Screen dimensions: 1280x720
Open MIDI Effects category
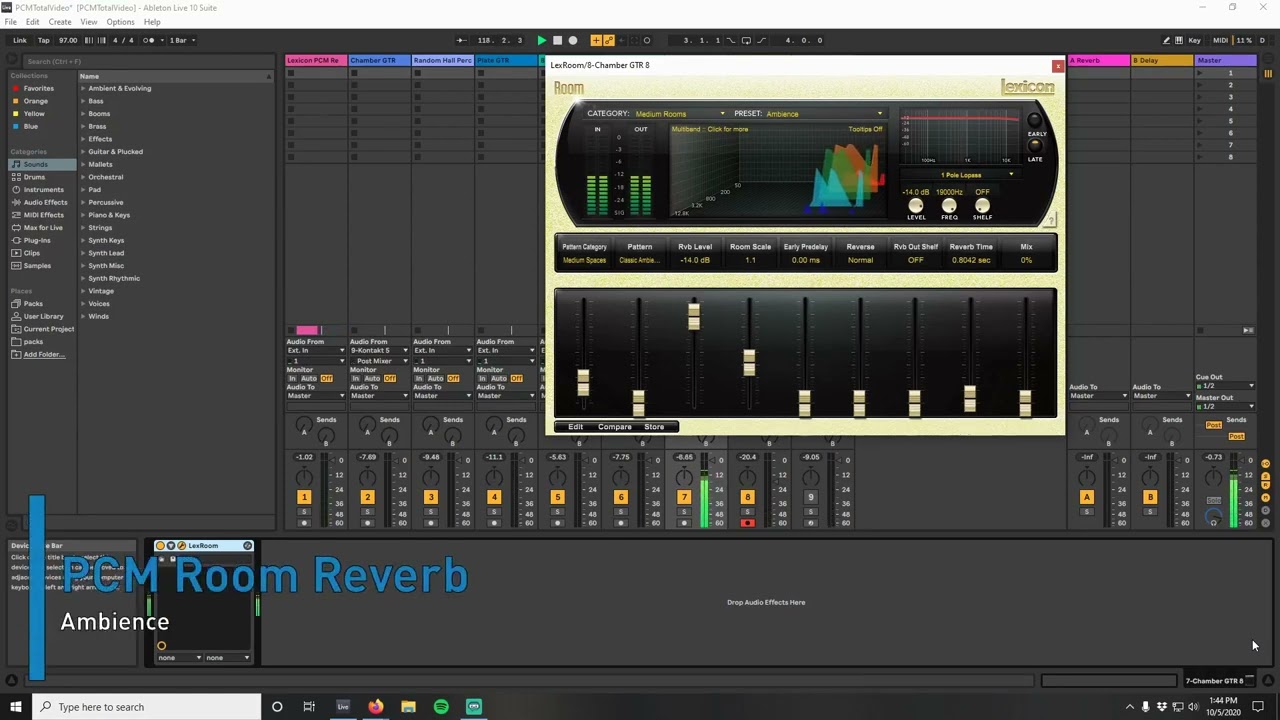click(43, 215)
